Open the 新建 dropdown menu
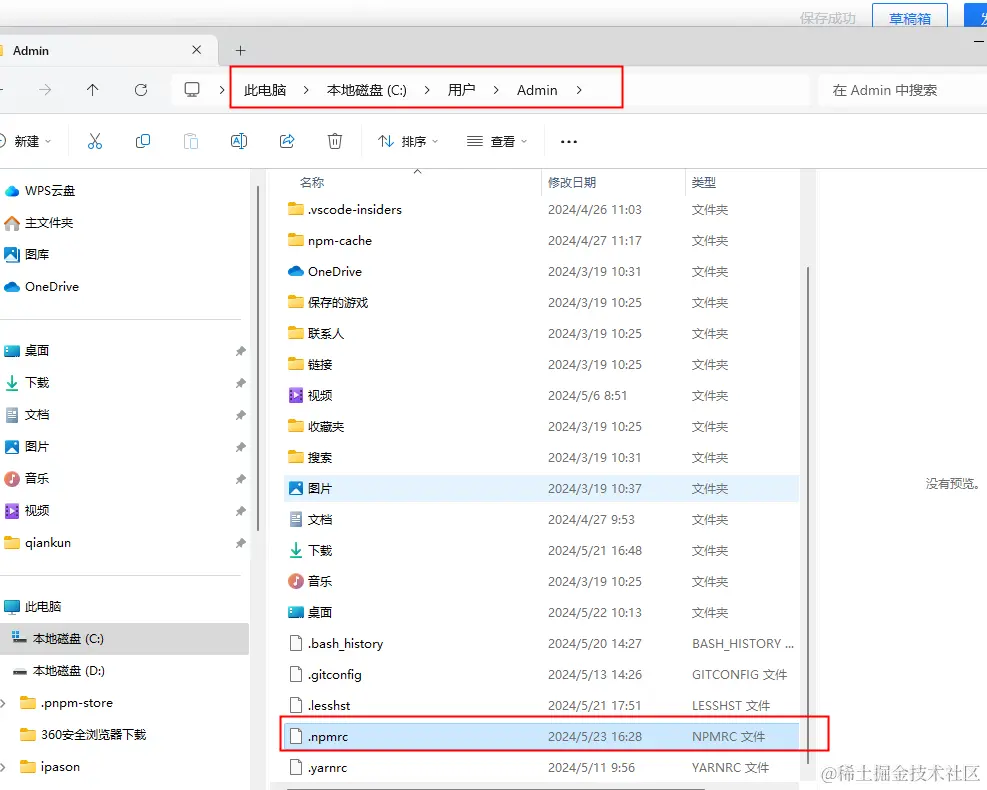Image resolution: width=987 pixels, height=790 pixels. [26, 141]
